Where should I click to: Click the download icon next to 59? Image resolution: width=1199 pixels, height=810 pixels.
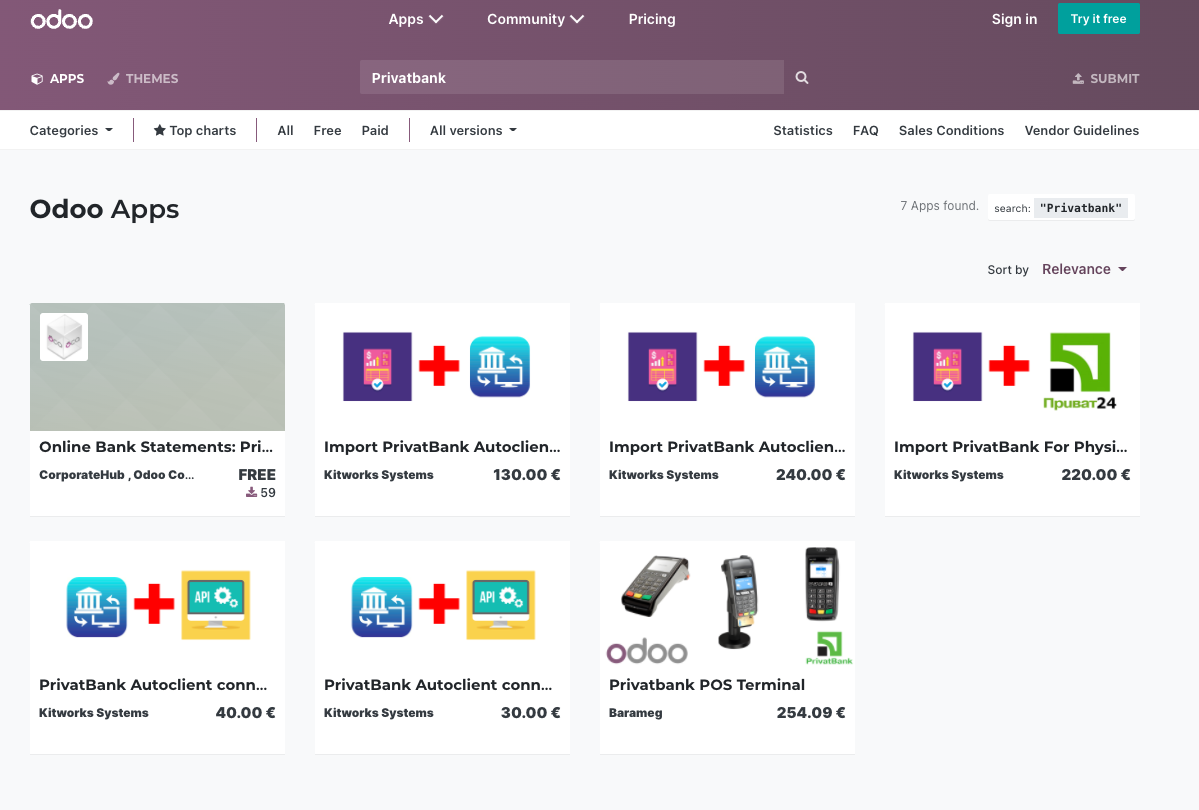[x=251, y=493]
